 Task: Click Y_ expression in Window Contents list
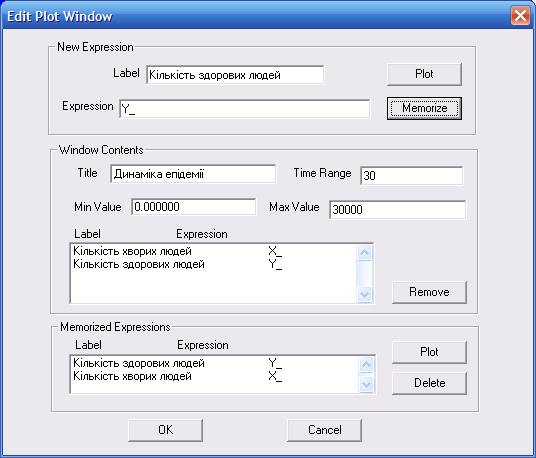point(275,264)
